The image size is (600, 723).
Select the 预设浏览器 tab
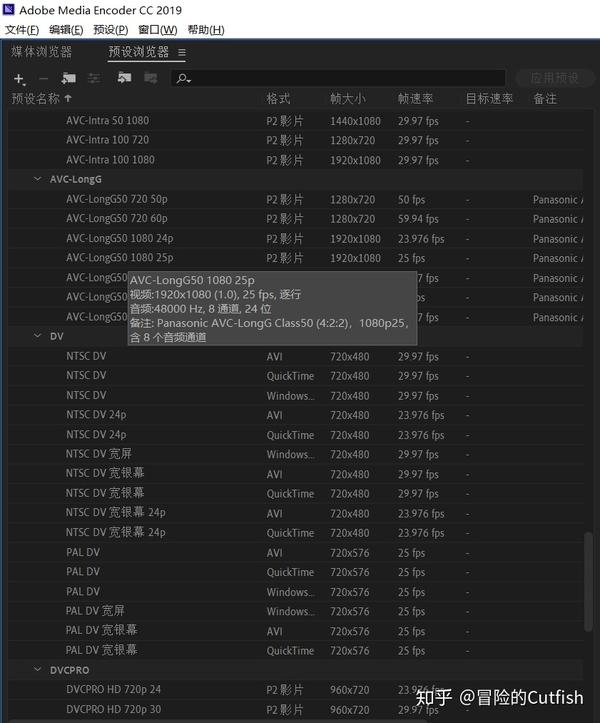pyautogui.click(x=139, y=52)
